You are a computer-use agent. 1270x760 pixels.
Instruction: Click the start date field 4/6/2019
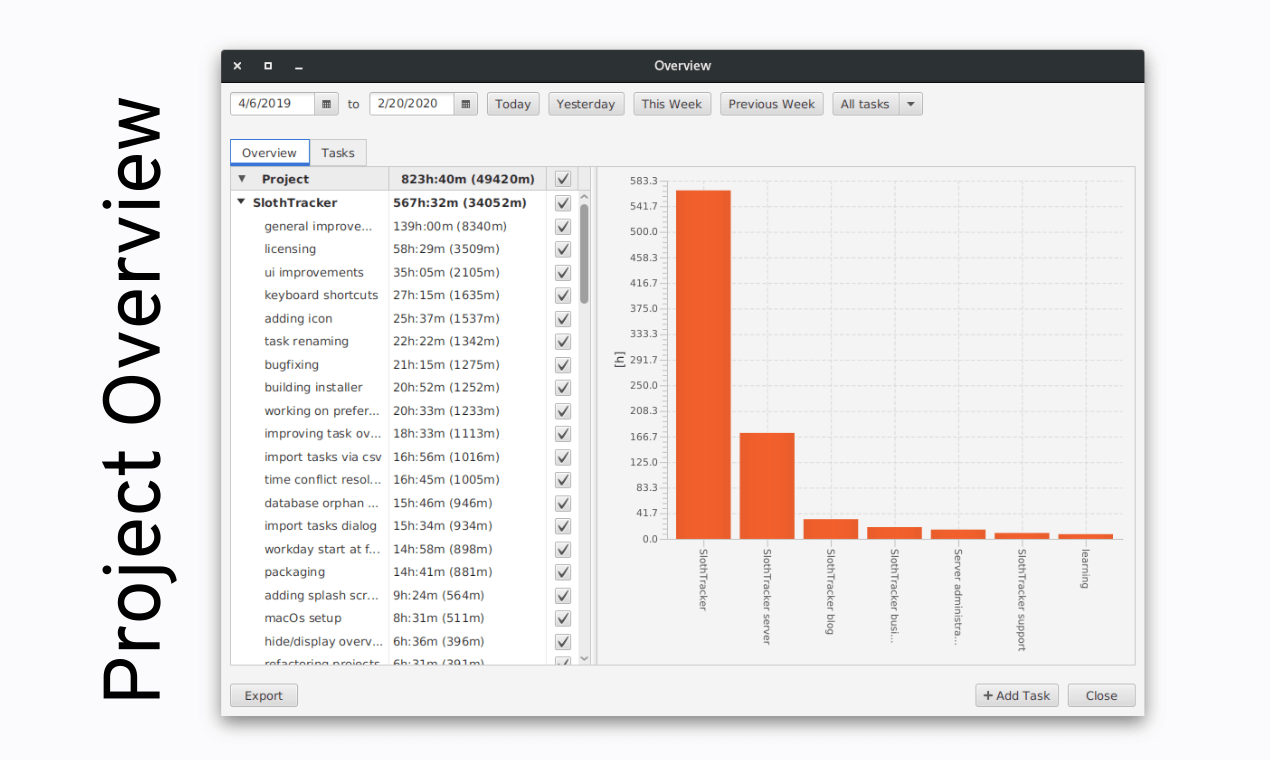272,104
